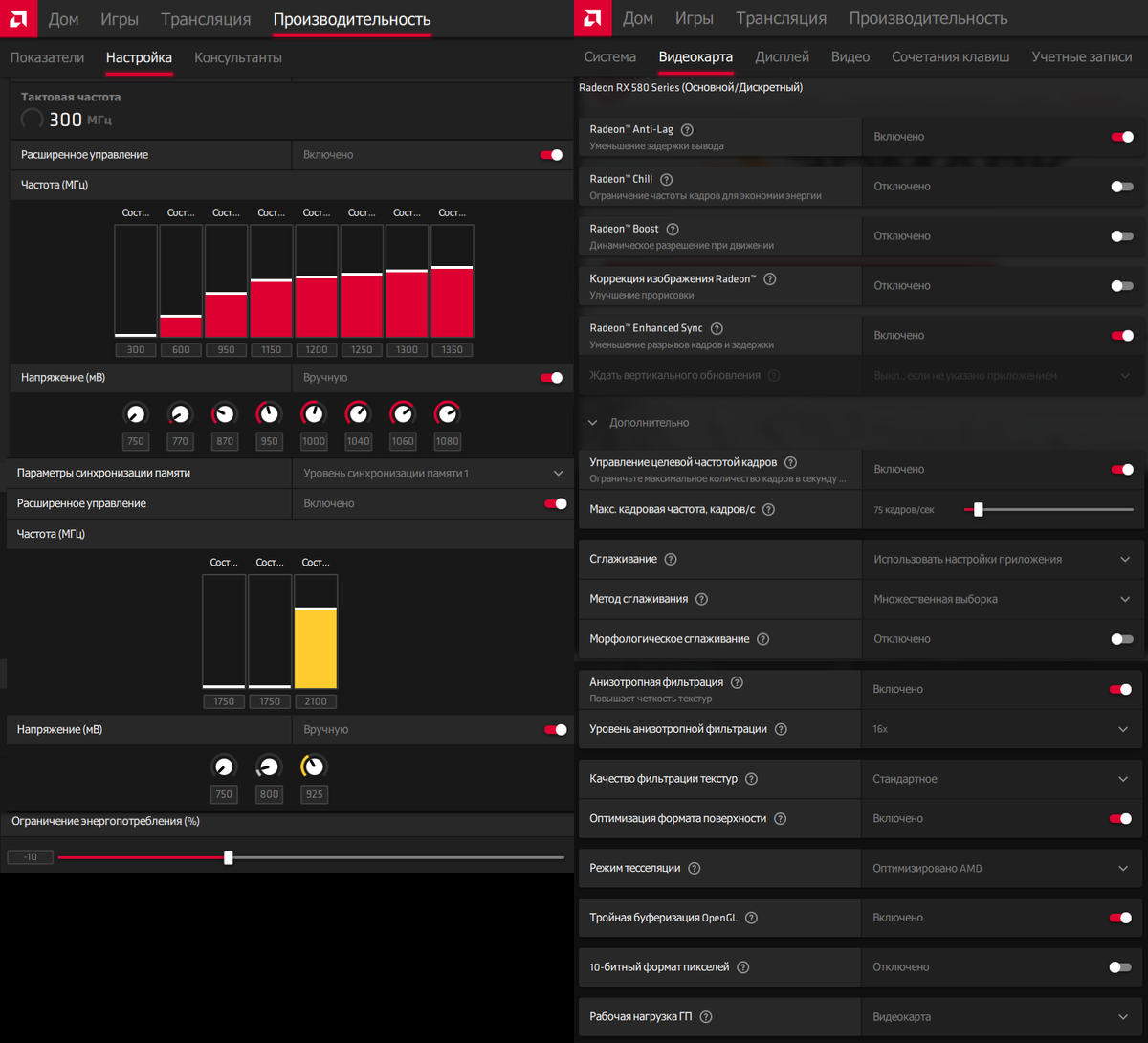This screenshot has width=1148, height=1043.
Task: Click the 1350 frequency input field
Action: [453, 349]
